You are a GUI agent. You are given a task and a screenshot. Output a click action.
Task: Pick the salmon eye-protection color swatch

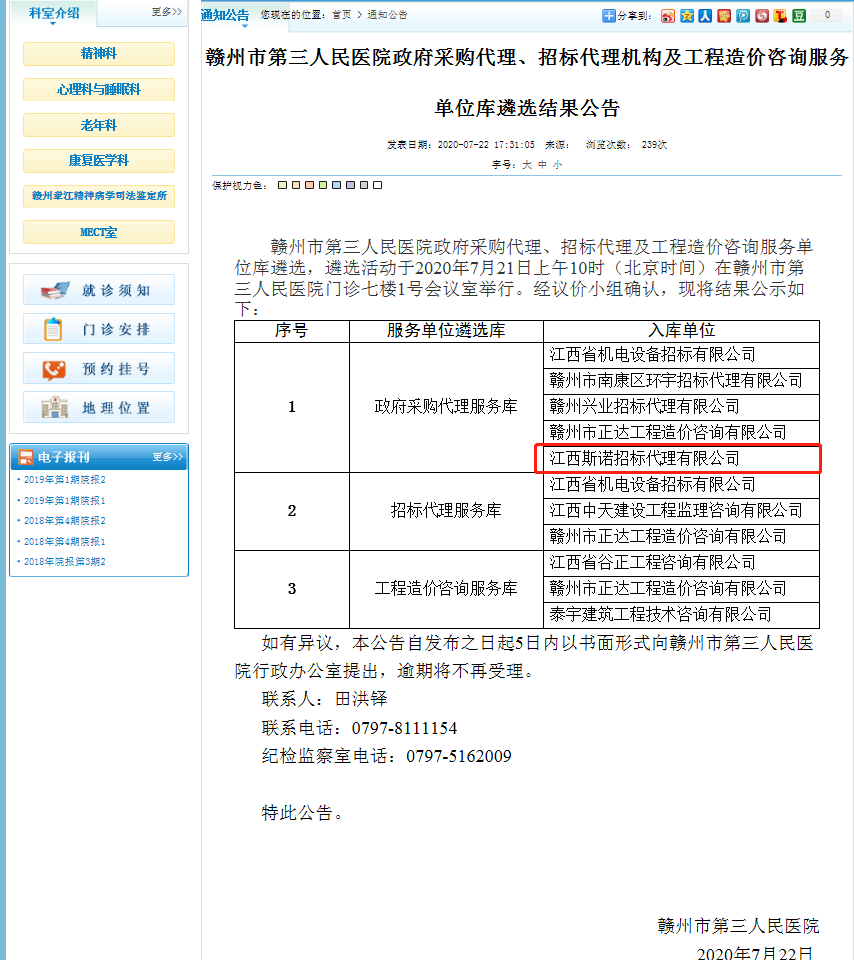click(309, 185)
